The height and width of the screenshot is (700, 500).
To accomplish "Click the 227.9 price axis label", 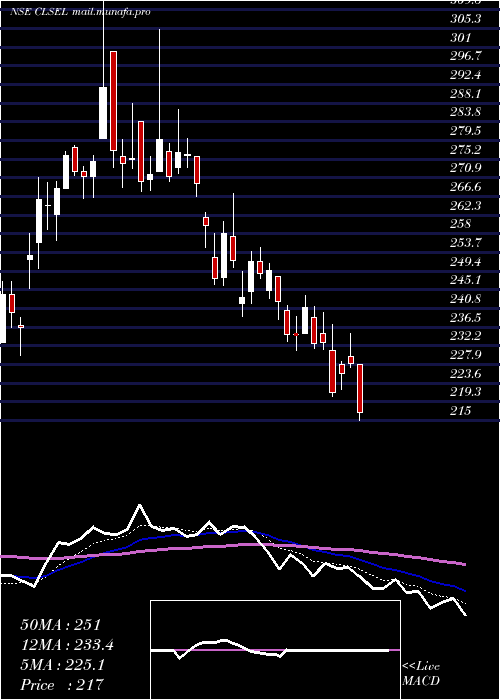I will [x=467, y=355].
